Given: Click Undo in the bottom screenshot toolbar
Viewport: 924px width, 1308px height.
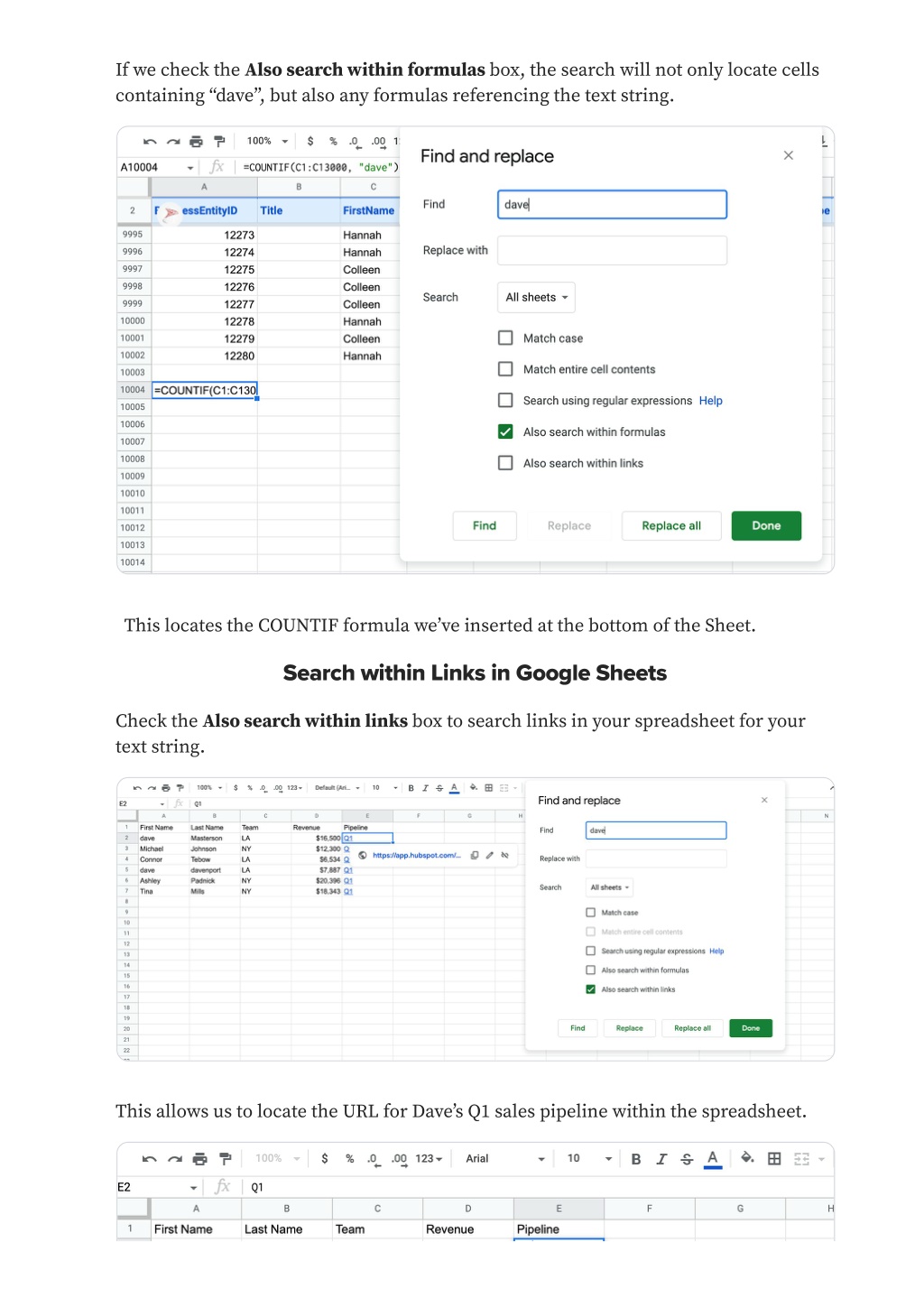Looking at the screenshot, I should 150,1160.
